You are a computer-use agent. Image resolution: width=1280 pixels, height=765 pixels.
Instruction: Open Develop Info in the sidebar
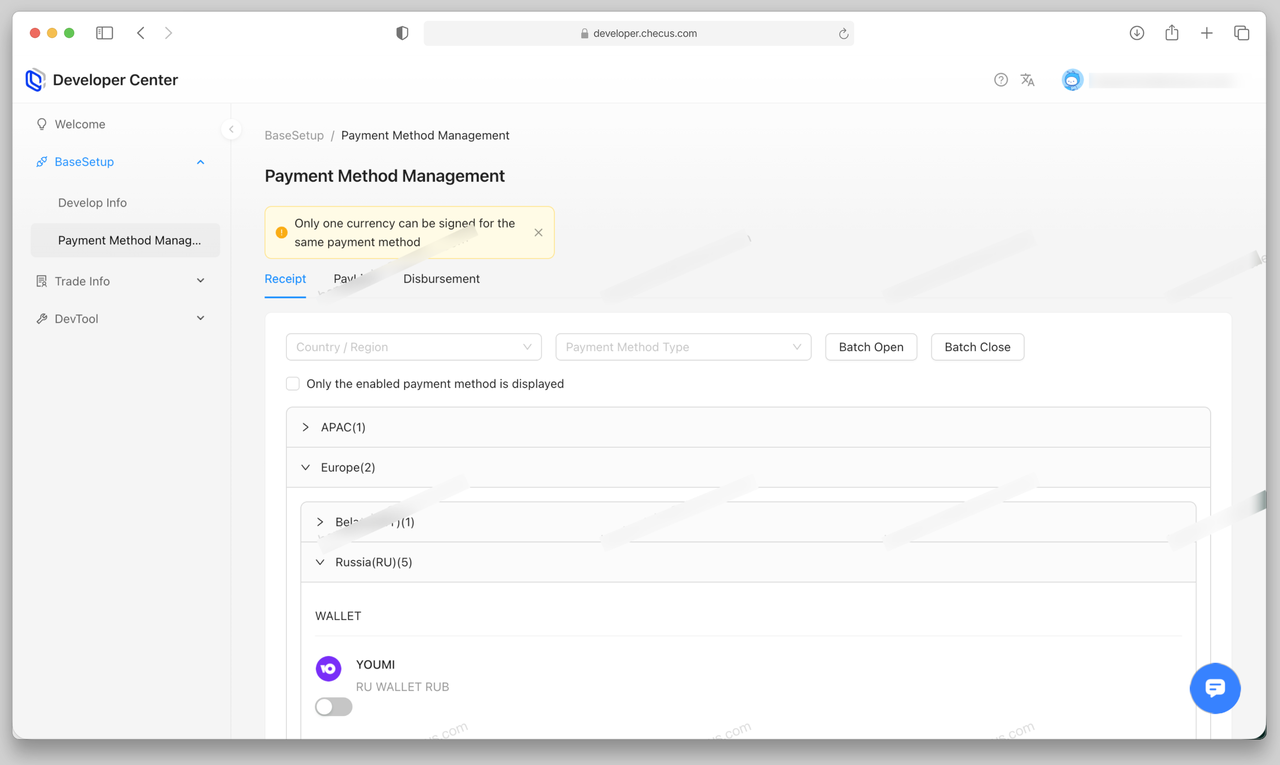click(92, 203)
